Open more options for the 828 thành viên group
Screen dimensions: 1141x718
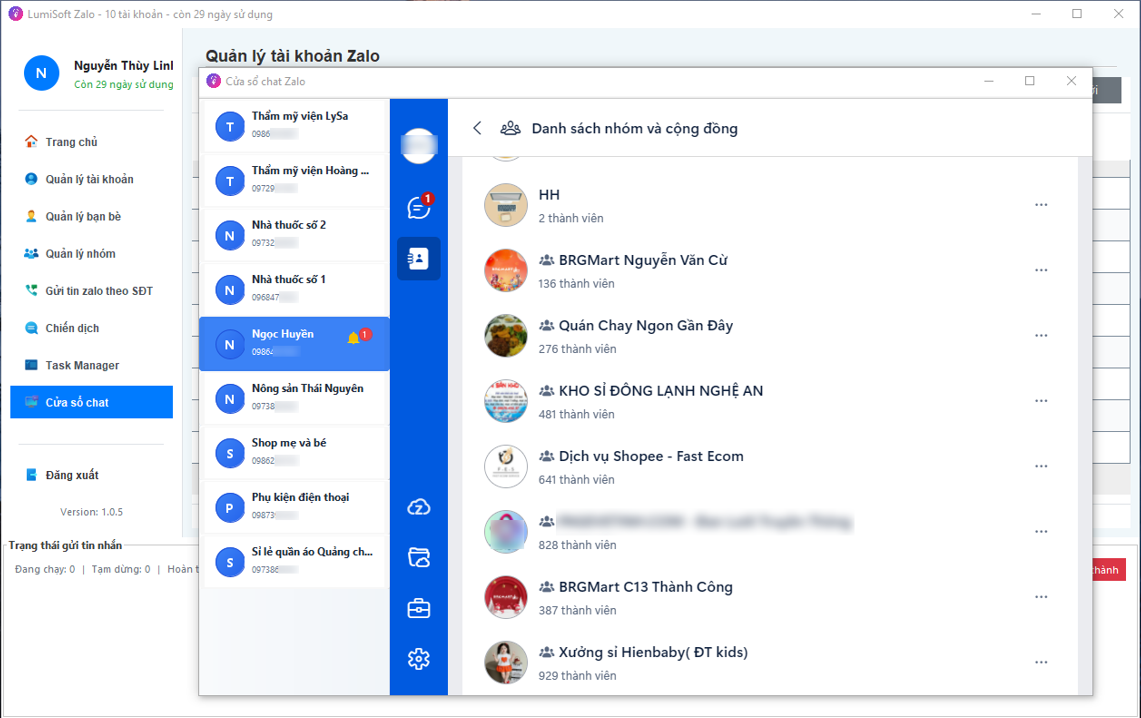click(1041, 532)
